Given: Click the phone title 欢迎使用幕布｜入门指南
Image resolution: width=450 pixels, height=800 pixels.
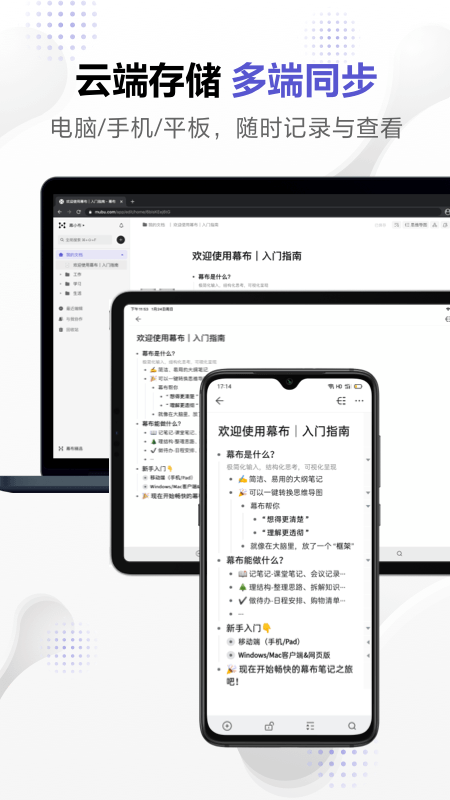Looking at the screenshot, I should coord(284,431).
